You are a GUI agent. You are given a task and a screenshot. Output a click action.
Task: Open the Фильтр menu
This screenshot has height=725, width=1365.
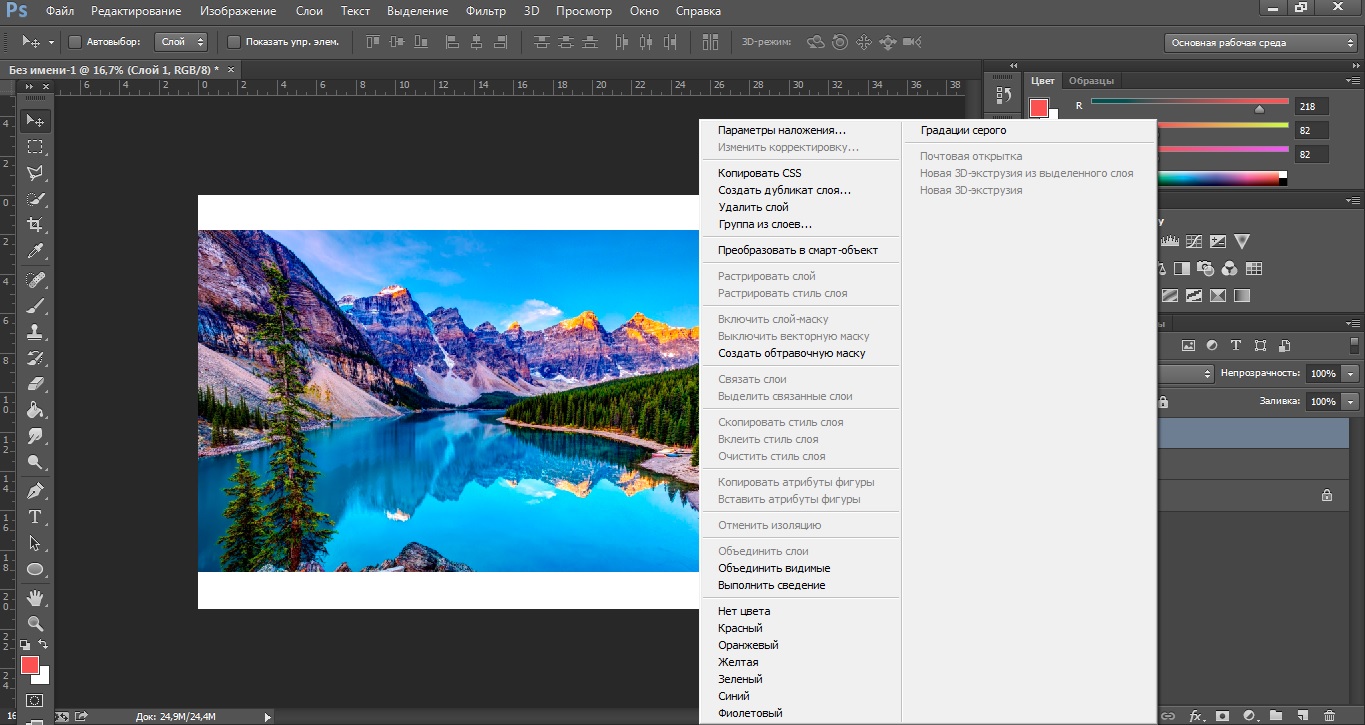tap(486, 11)
